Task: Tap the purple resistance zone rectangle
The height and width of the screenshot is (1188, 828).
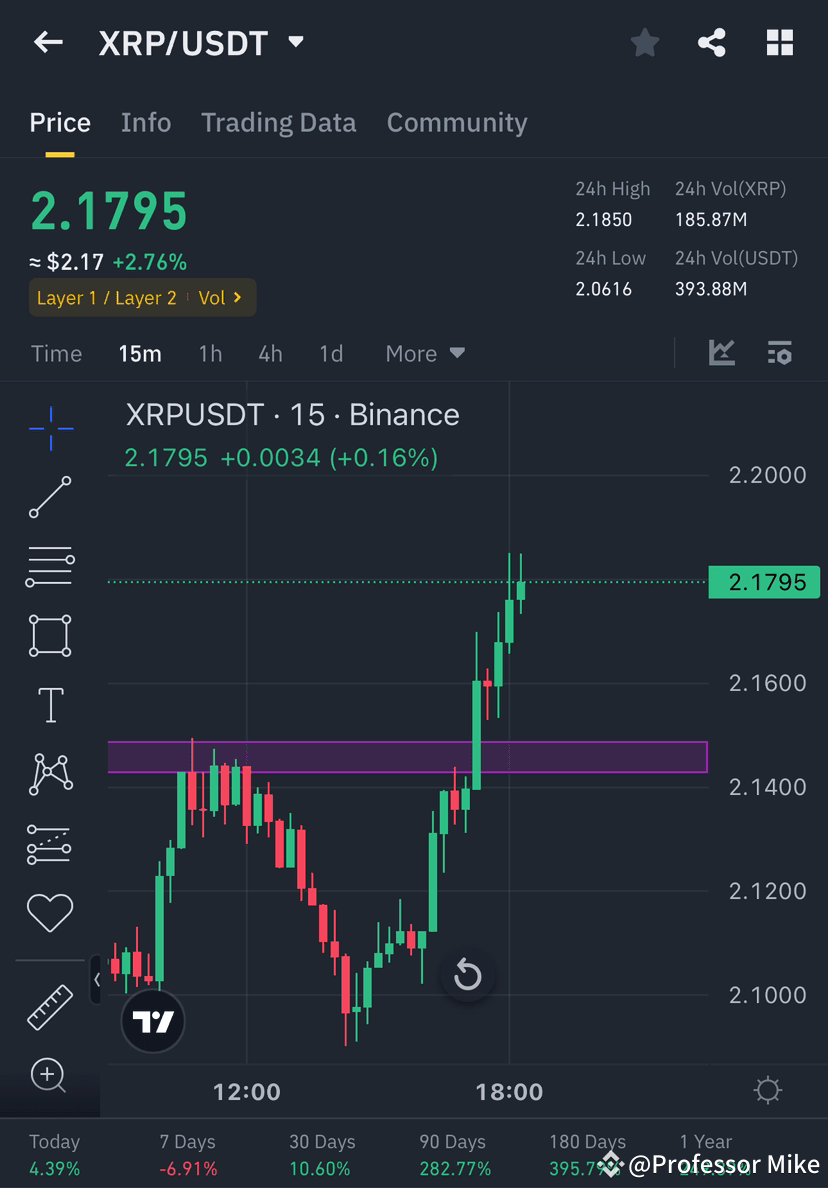Action: tap(408, 757)
